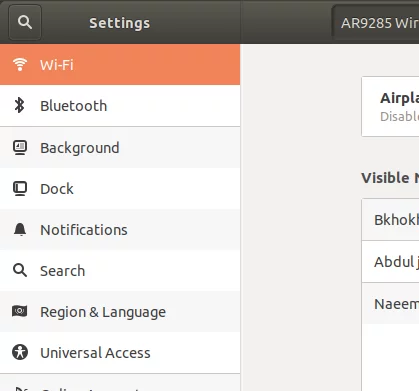Click the Settings window title
This screenshot has width=419, height=391.
point(119,23)
